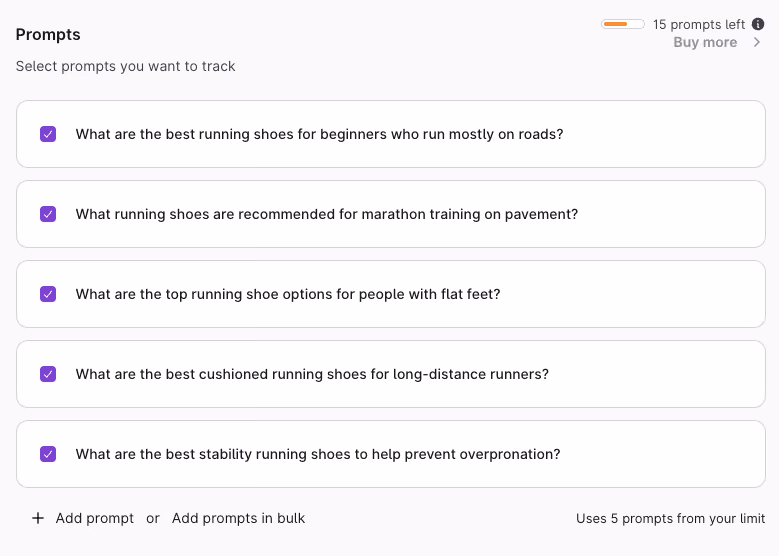
Task: Click the info icon beside prompts left
Action: (758, 24)
